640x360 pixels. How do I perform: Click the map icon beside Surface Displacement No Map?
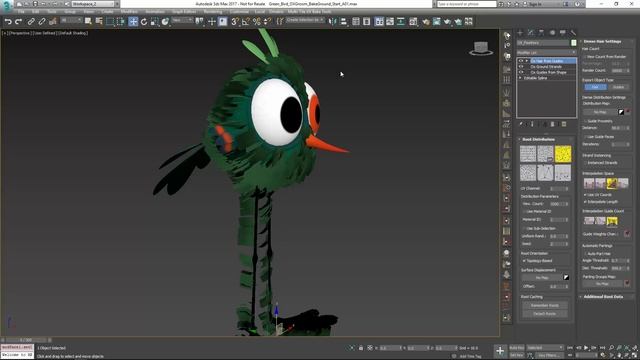coord(566,277)
